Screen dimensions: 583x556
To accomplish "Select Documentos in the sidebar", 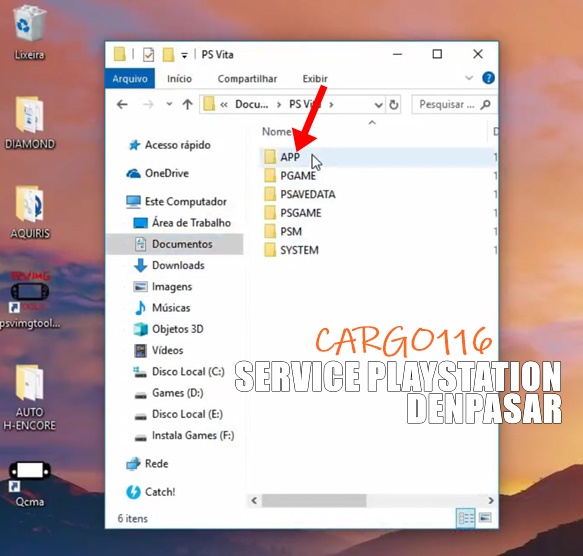I will tap(175, 244).
